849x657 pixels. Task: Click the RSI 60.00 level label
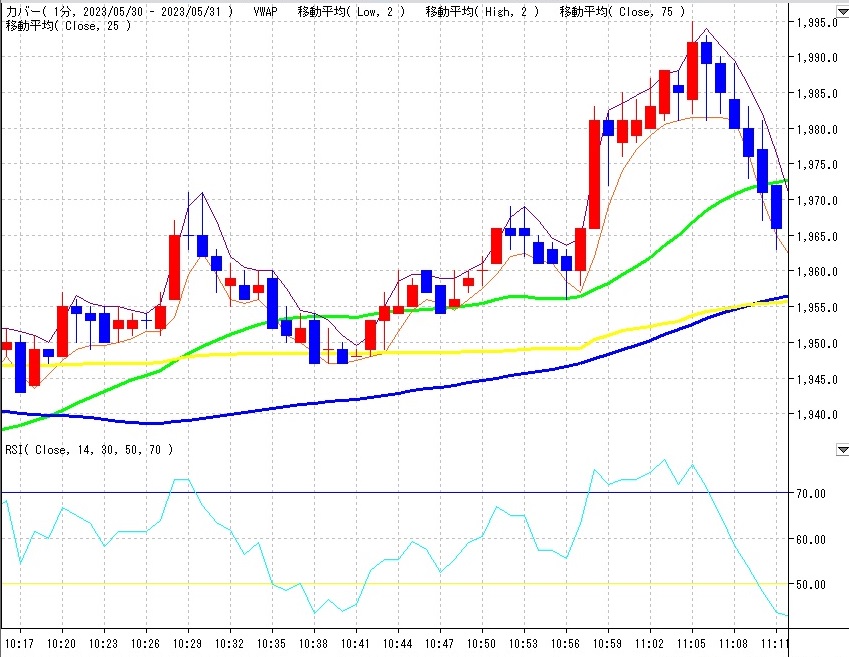[x=811, y=540]
